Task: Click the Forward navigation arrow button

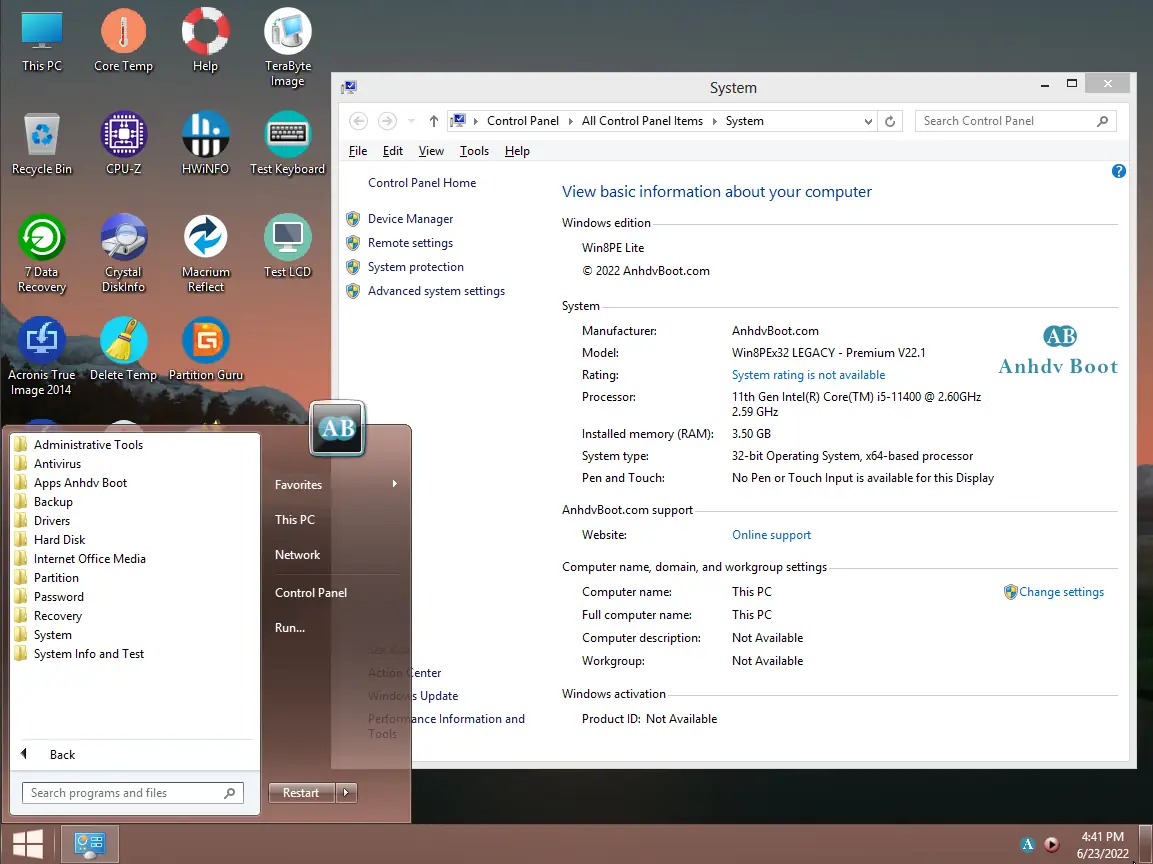Action: (388, 121)
